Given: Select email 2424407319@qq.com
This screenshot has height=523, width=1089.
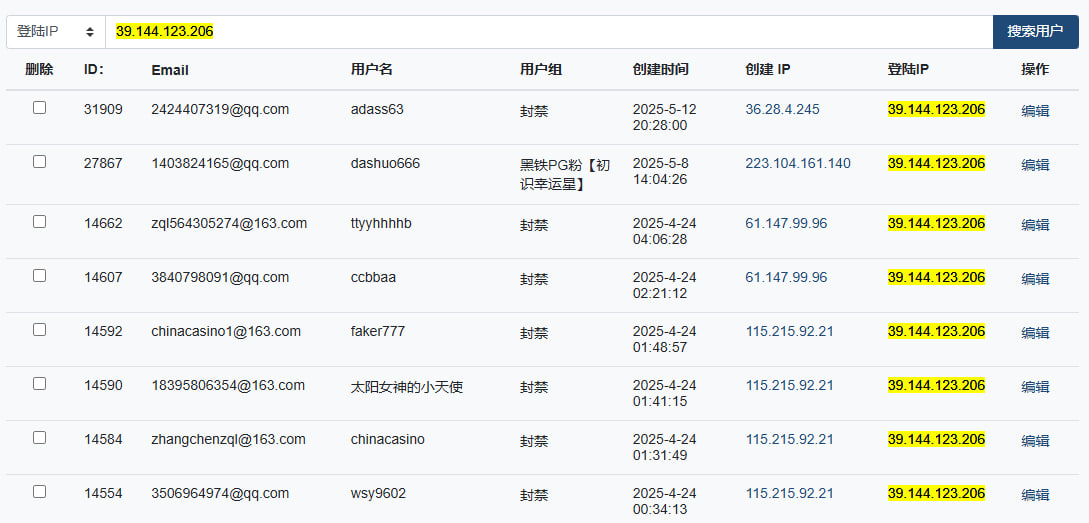Looking at the screenshot, I should click(x=220, y=110).
